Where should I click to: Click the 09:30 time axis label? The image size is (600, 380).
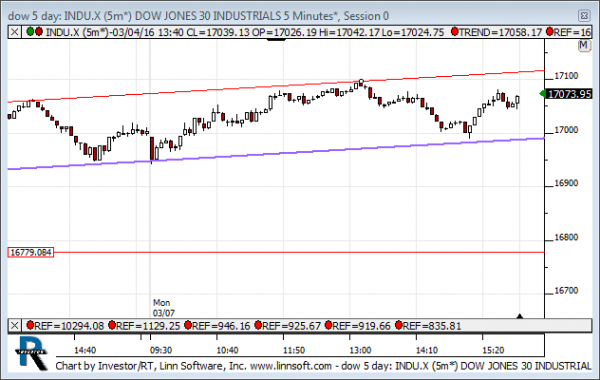pos(161,350)
